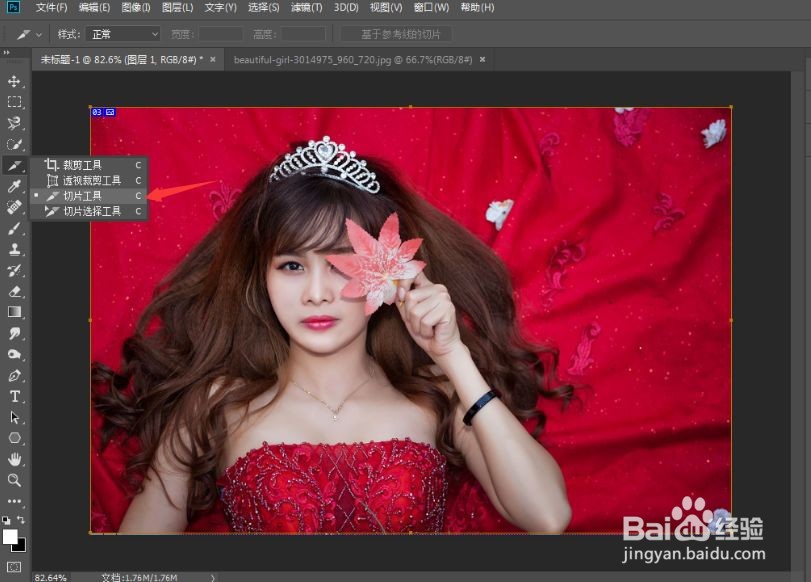Click the 高度 input field
Screen dimensions: 811x582
click(x=303, y=34)
